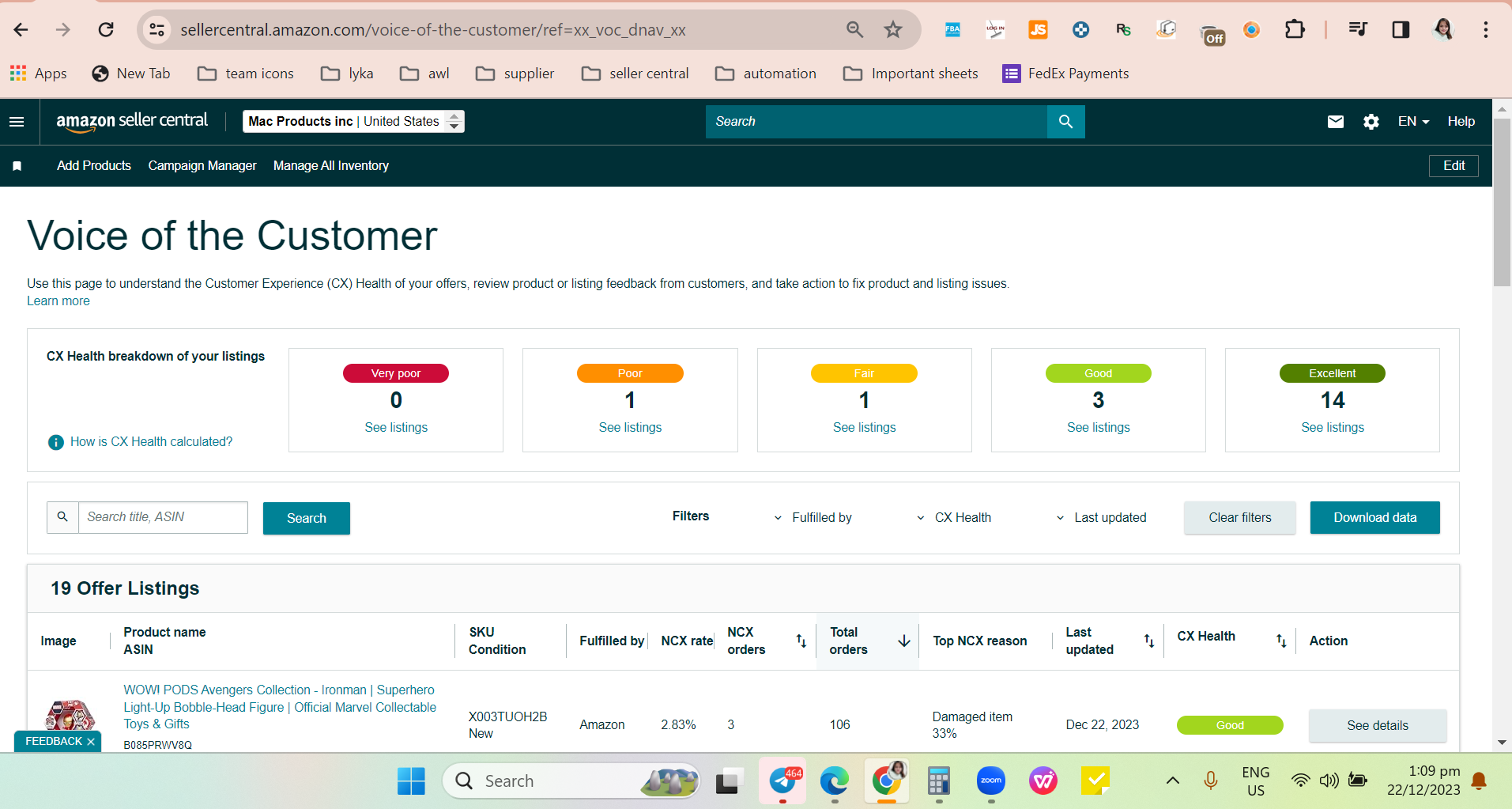See listings under Very poor
The height and width of the screenshot is (809, 1512).
396,428
